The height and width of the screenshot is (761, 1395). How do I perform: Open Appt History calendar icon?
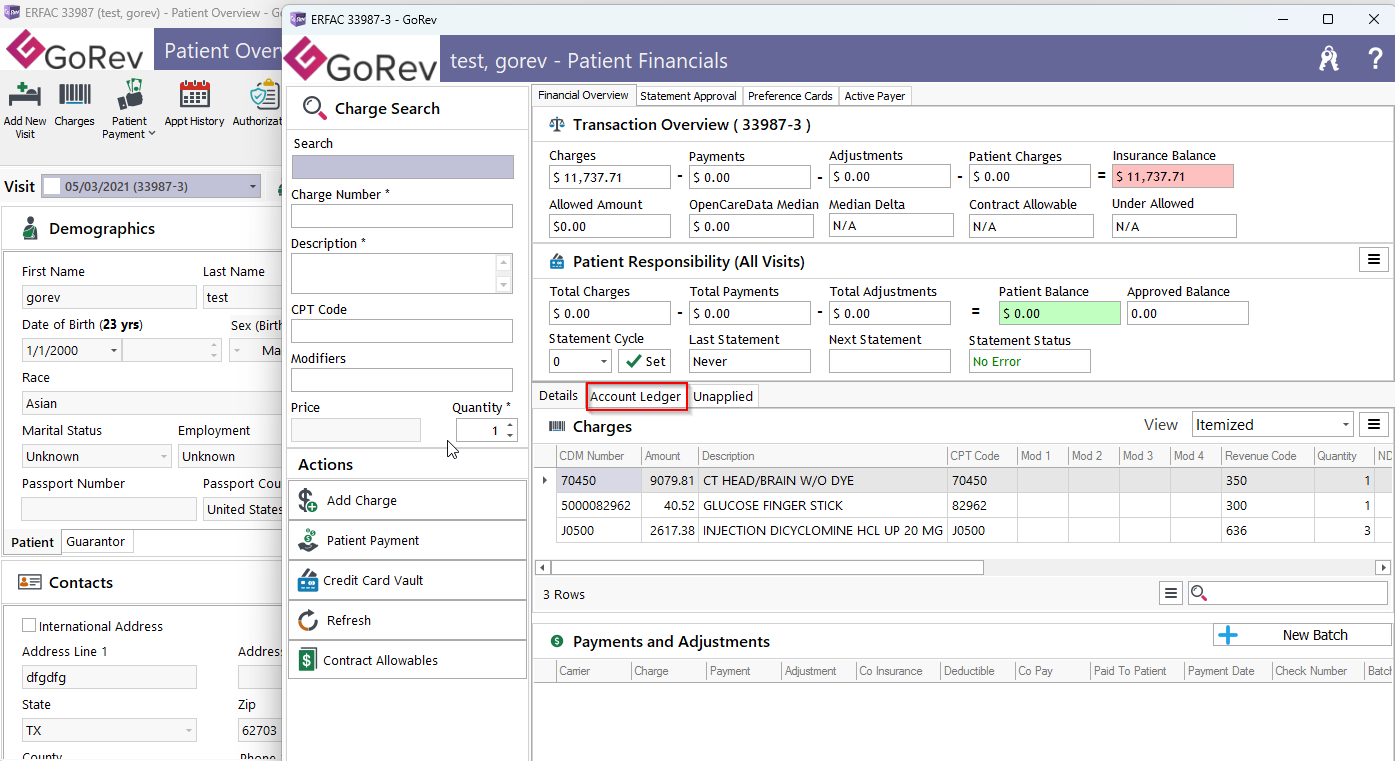tap(194, 96)
